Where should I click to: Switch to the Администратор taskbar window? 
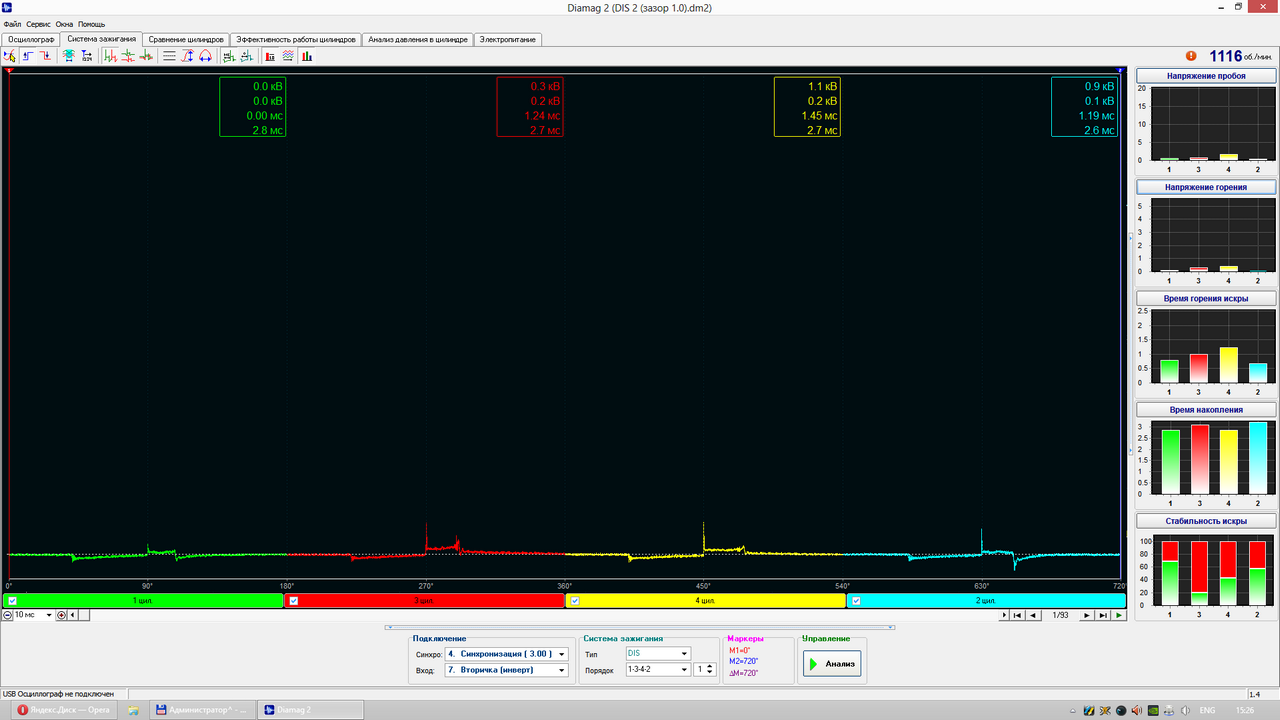click(204, 709)
